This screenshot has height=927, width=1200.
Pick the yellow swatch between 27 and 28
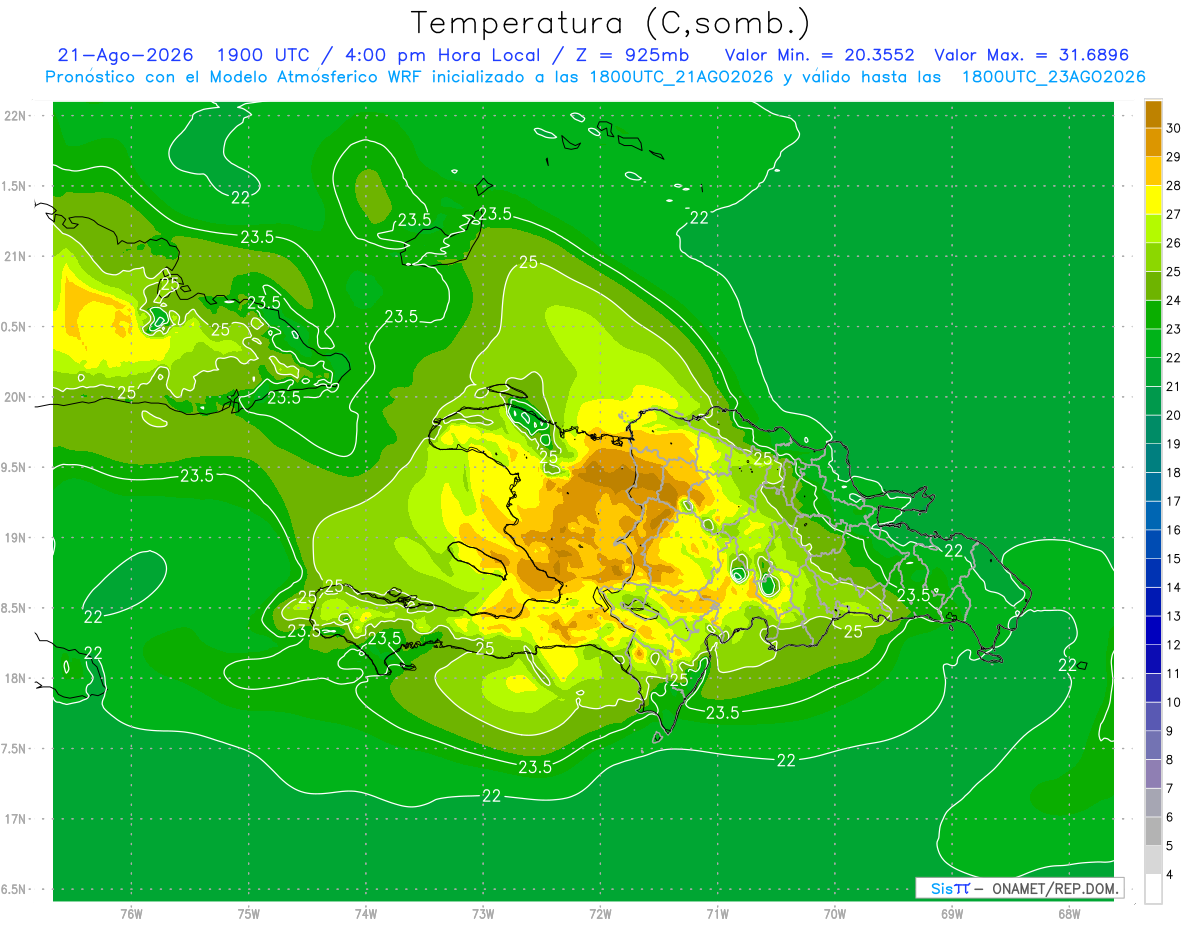pos(1153,200)
